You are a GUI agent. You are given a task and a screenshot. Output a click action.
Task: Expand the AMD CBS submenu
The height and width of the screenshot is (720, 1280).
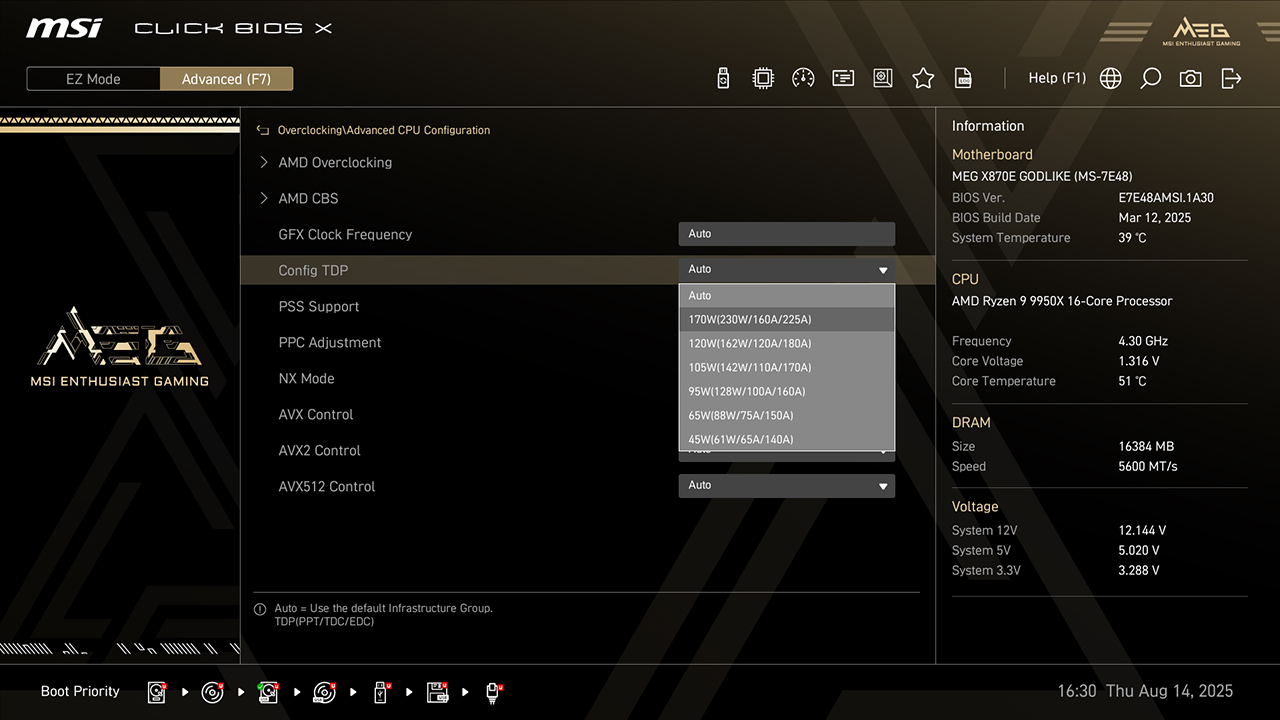click(308, 198)
